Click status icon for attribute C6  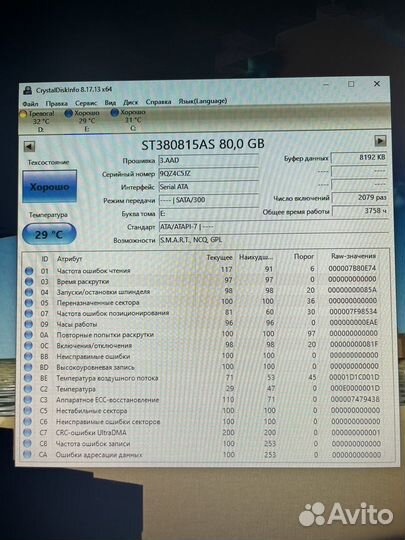(x=28, y=422)
